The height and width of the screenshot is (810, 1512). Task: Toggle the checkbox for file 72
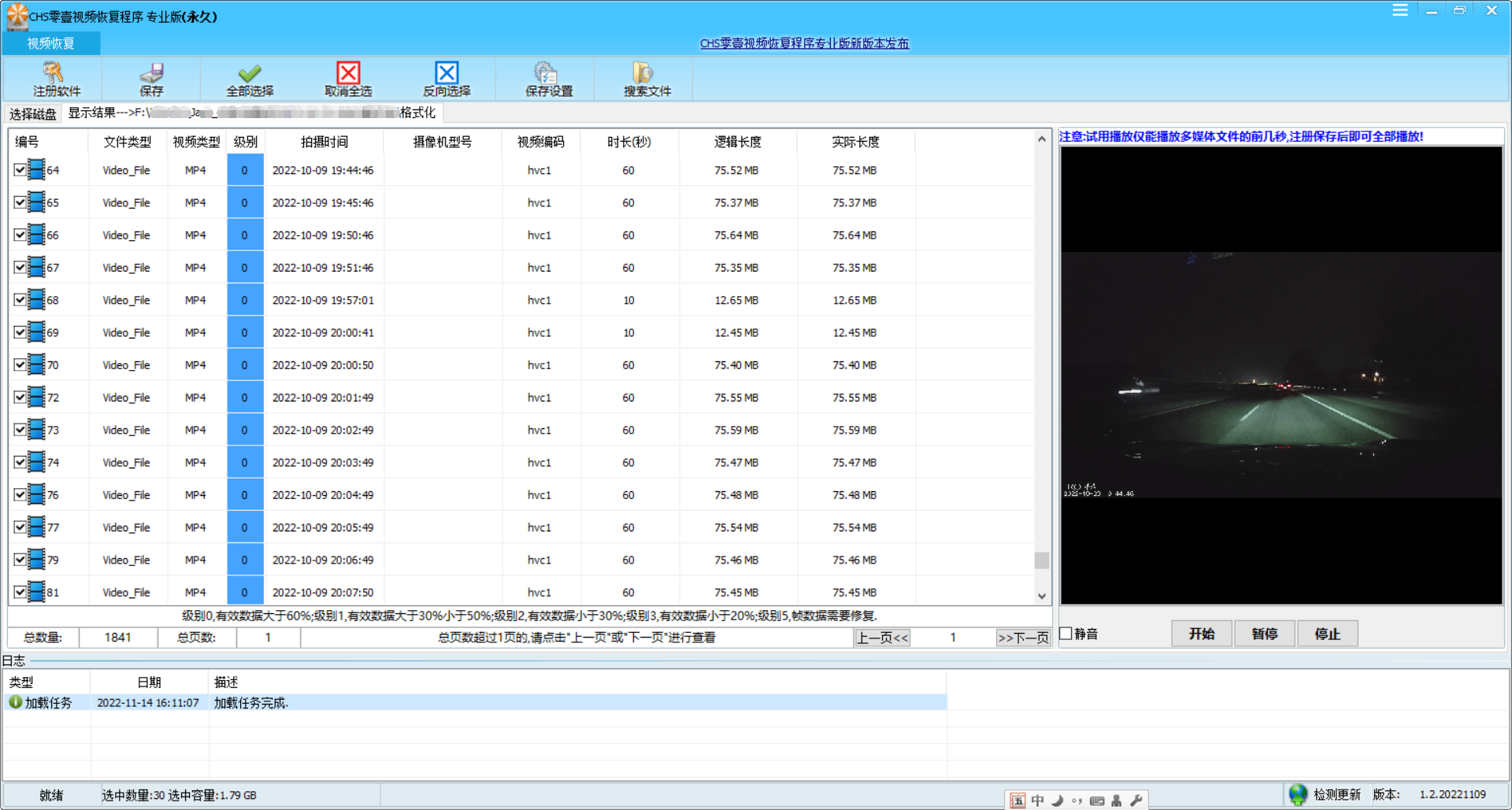click(x=20, y=397)
